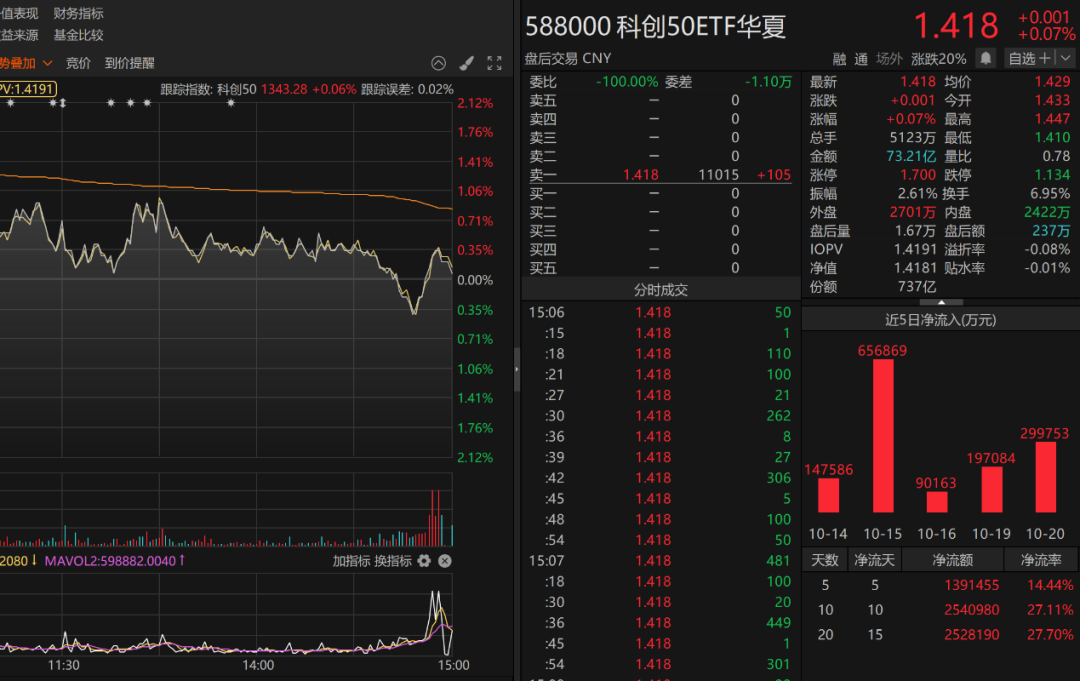Click the 金额 value 73.21亿
This screenshot has width=1080, height=681.
[x=911, y=156]
